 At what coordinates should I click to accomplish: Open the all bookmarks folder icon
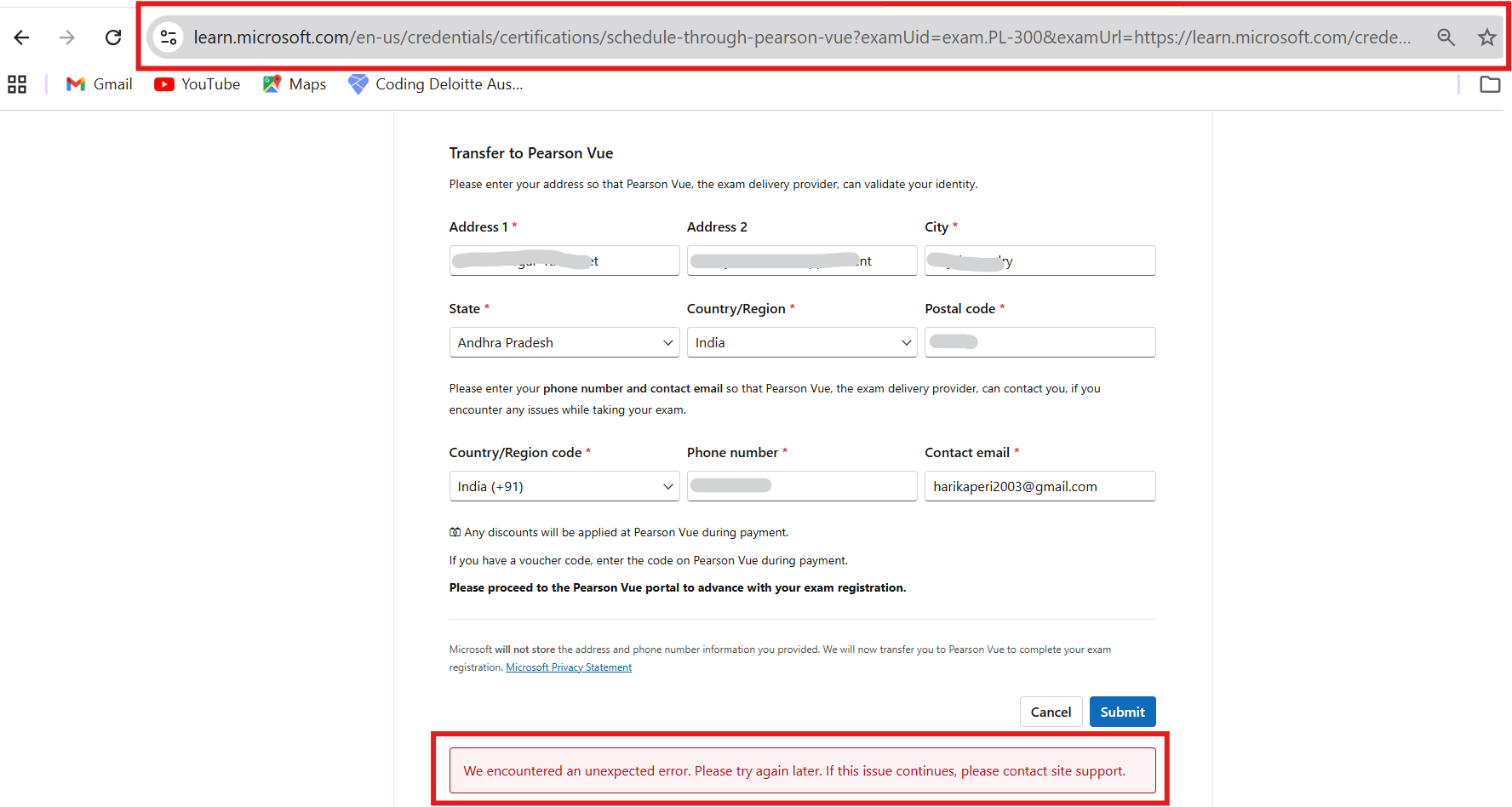(x=1490, y=84)
